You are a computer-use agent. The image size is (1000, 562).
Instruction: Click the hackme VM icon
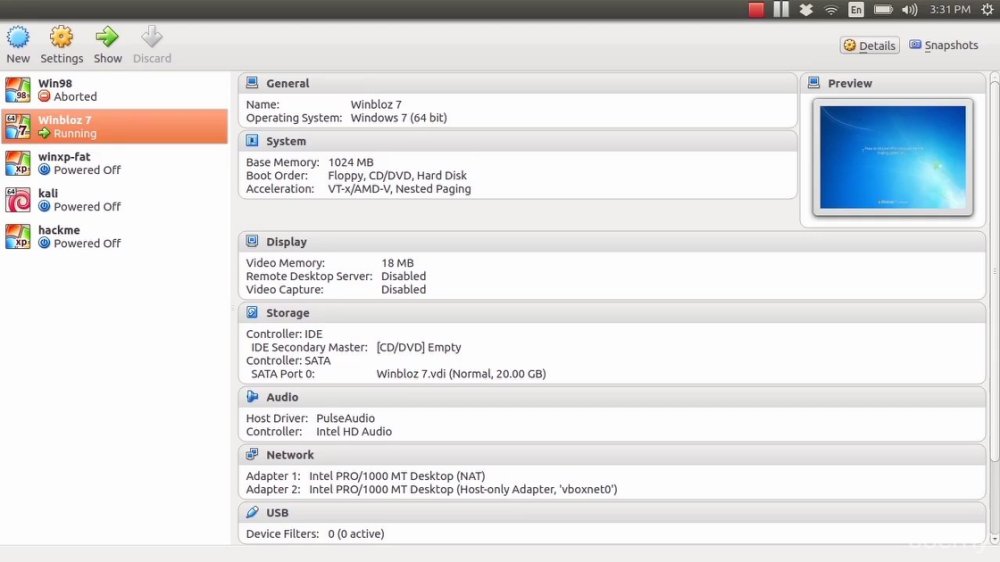click(18, 237)
